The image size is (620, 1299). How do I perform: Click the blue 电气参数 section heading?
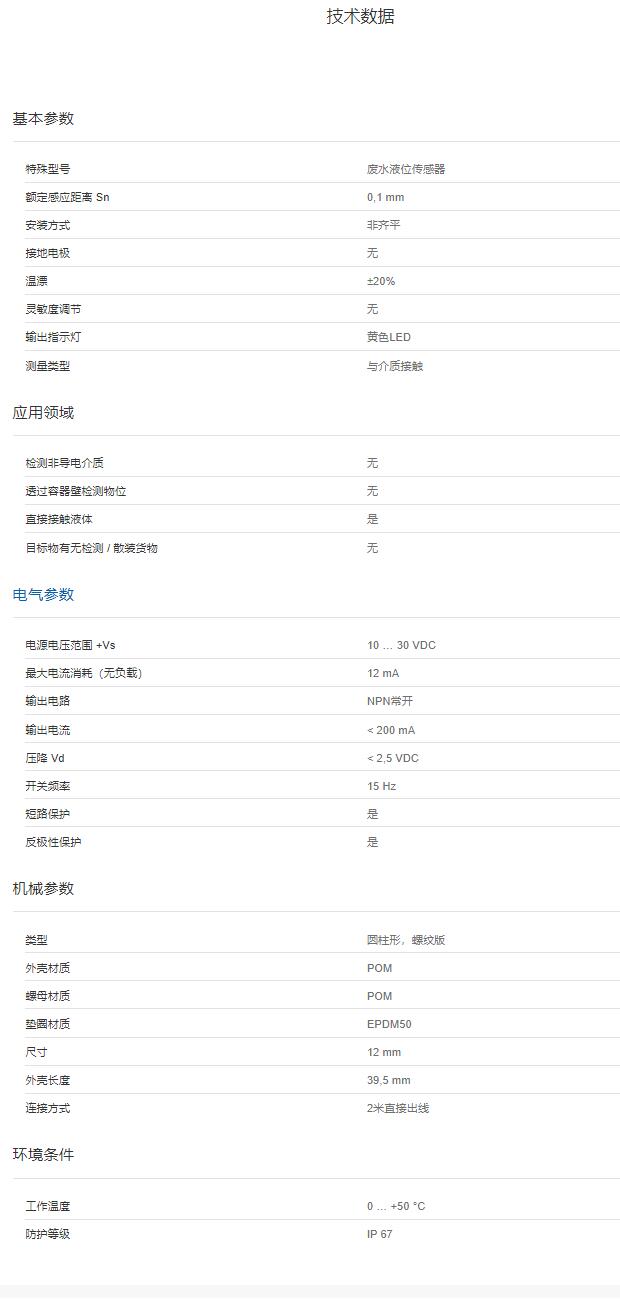43,595
